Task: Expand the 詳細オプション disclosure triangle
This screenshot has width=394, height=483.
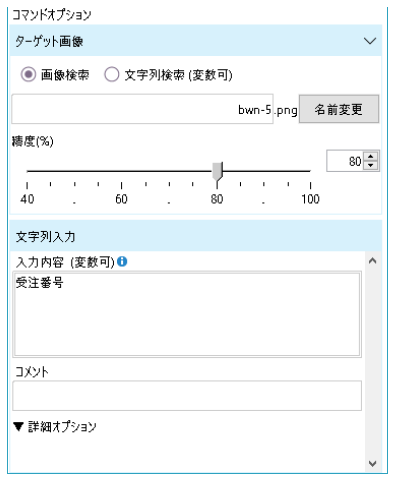Action: [x=18, y=426]
